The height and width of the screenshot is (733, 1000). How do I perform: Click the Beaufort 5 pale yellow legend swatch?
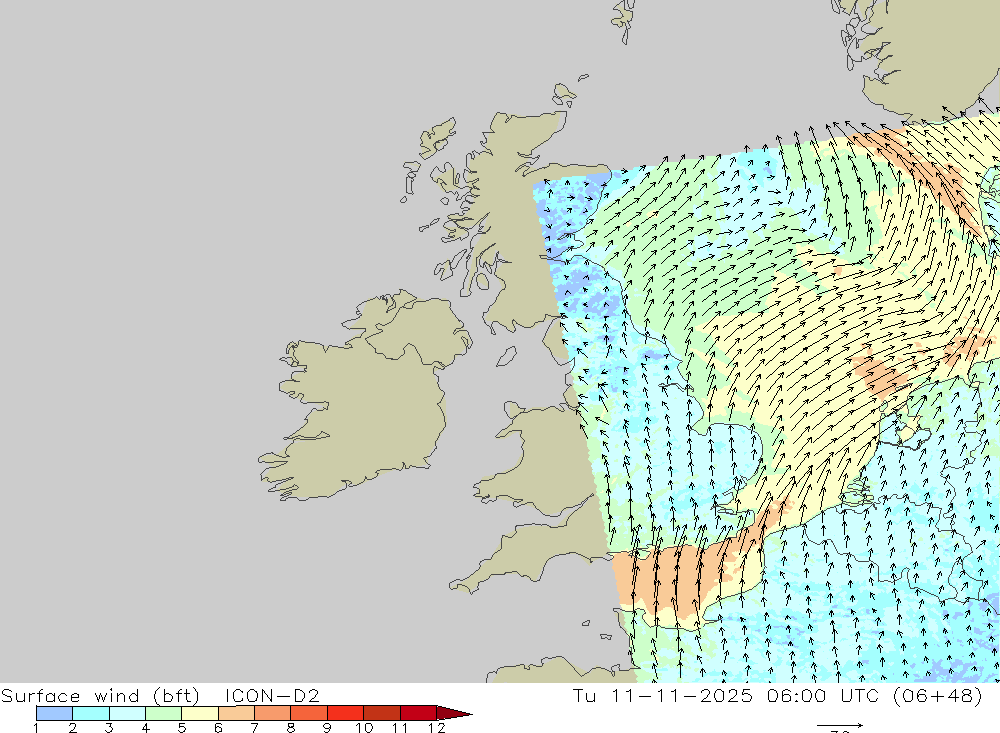200,713
